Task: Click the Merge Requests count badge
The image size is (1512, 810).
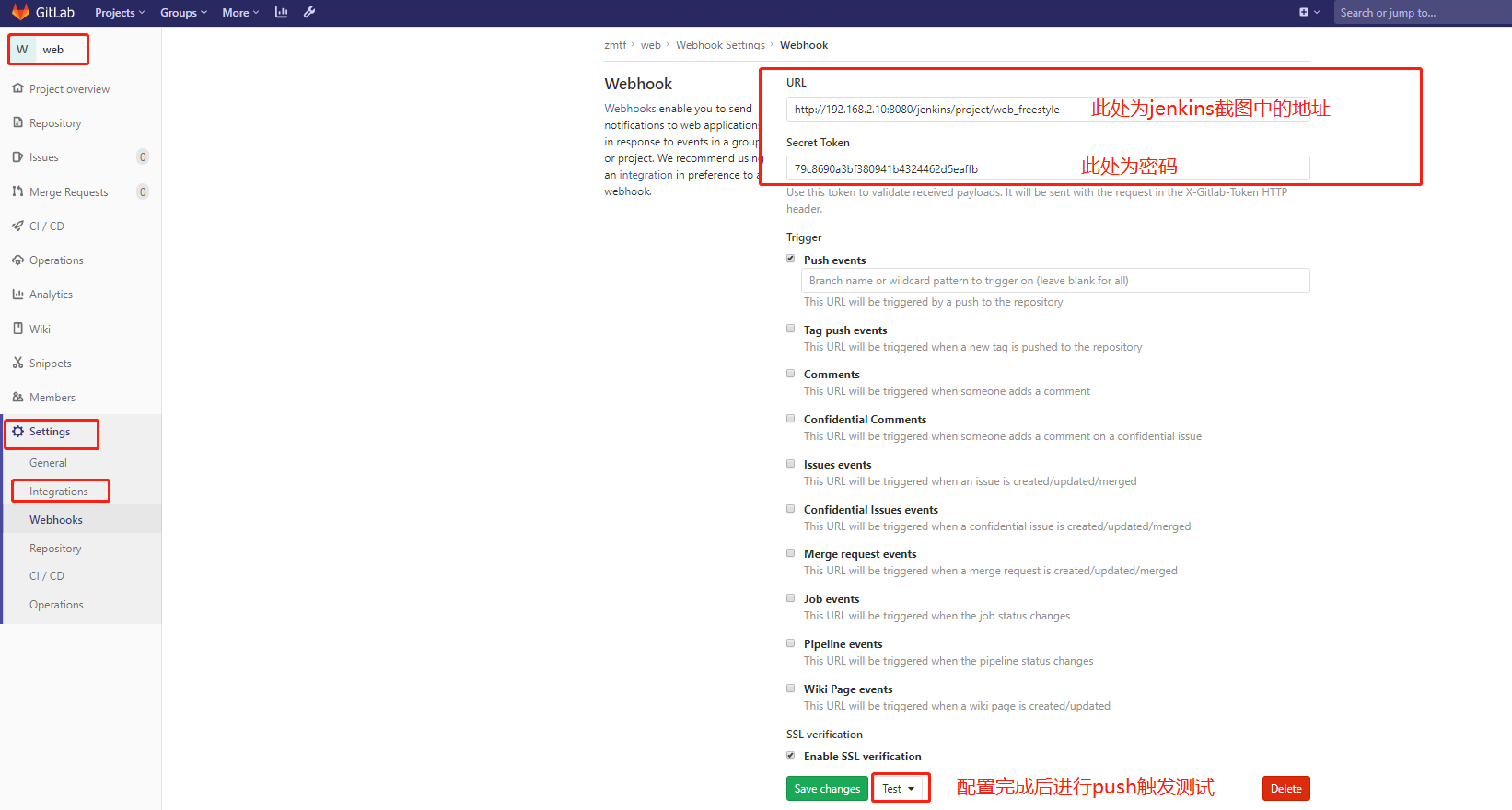Action: click(143, 191)
